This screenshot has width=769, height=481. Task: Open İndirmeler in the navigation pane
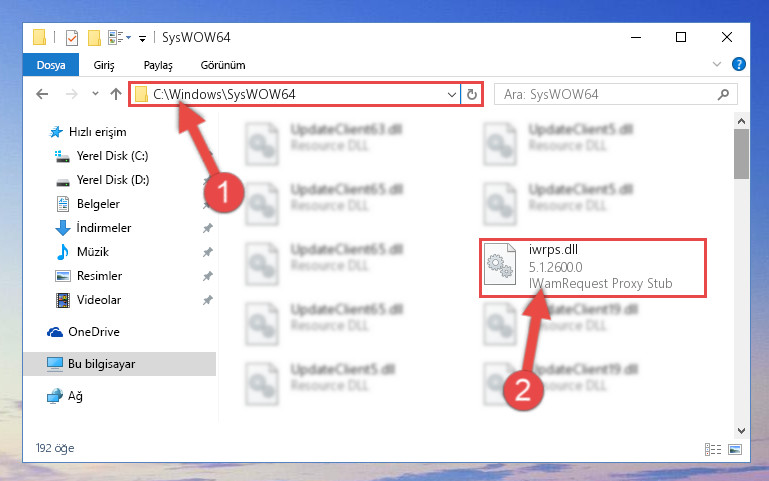pyautogui.click(x=104, y=228)
